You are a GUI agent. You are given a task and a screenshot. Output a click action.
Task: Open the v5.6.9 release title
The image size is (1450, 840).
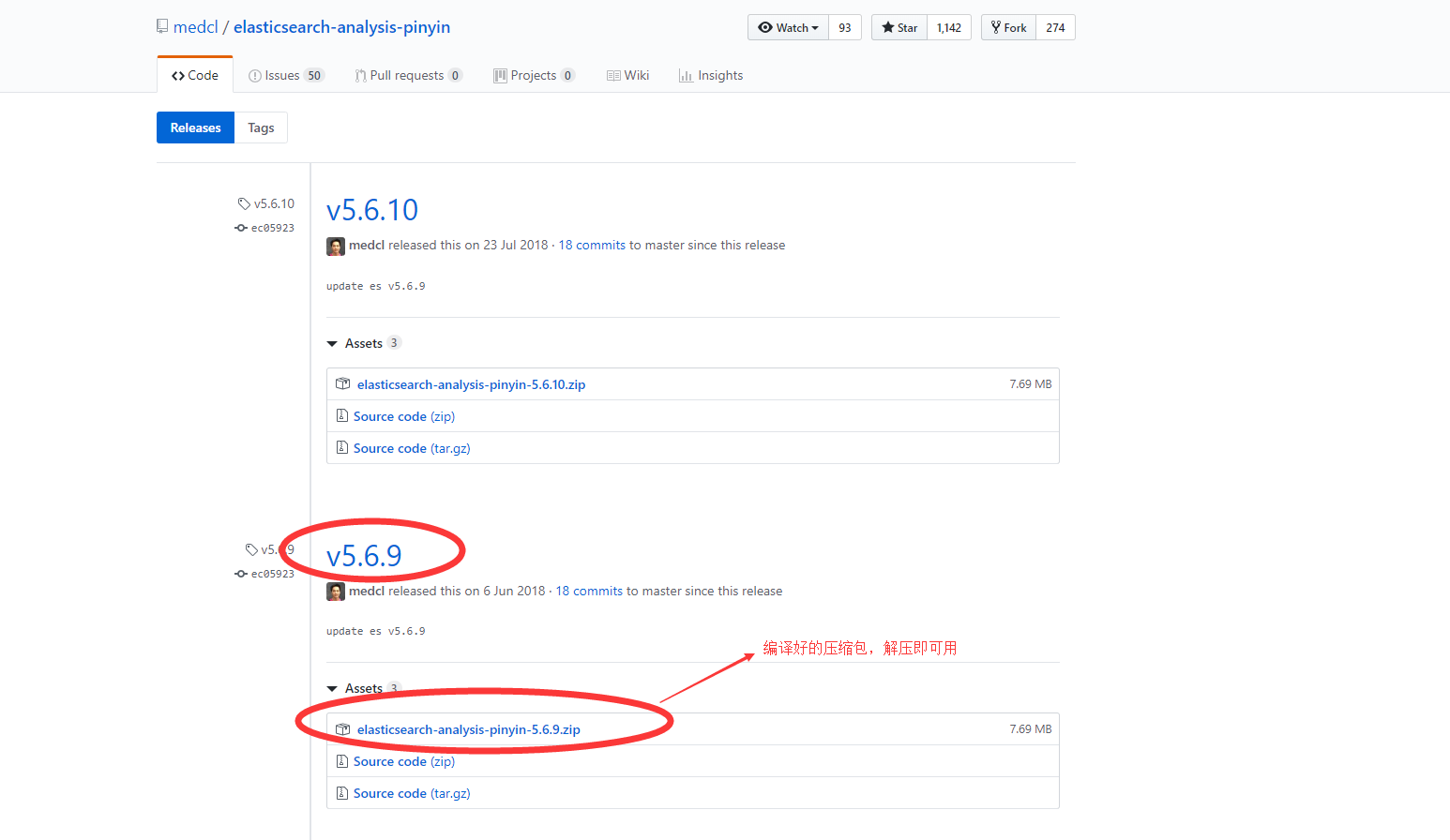tap(364, 556)
